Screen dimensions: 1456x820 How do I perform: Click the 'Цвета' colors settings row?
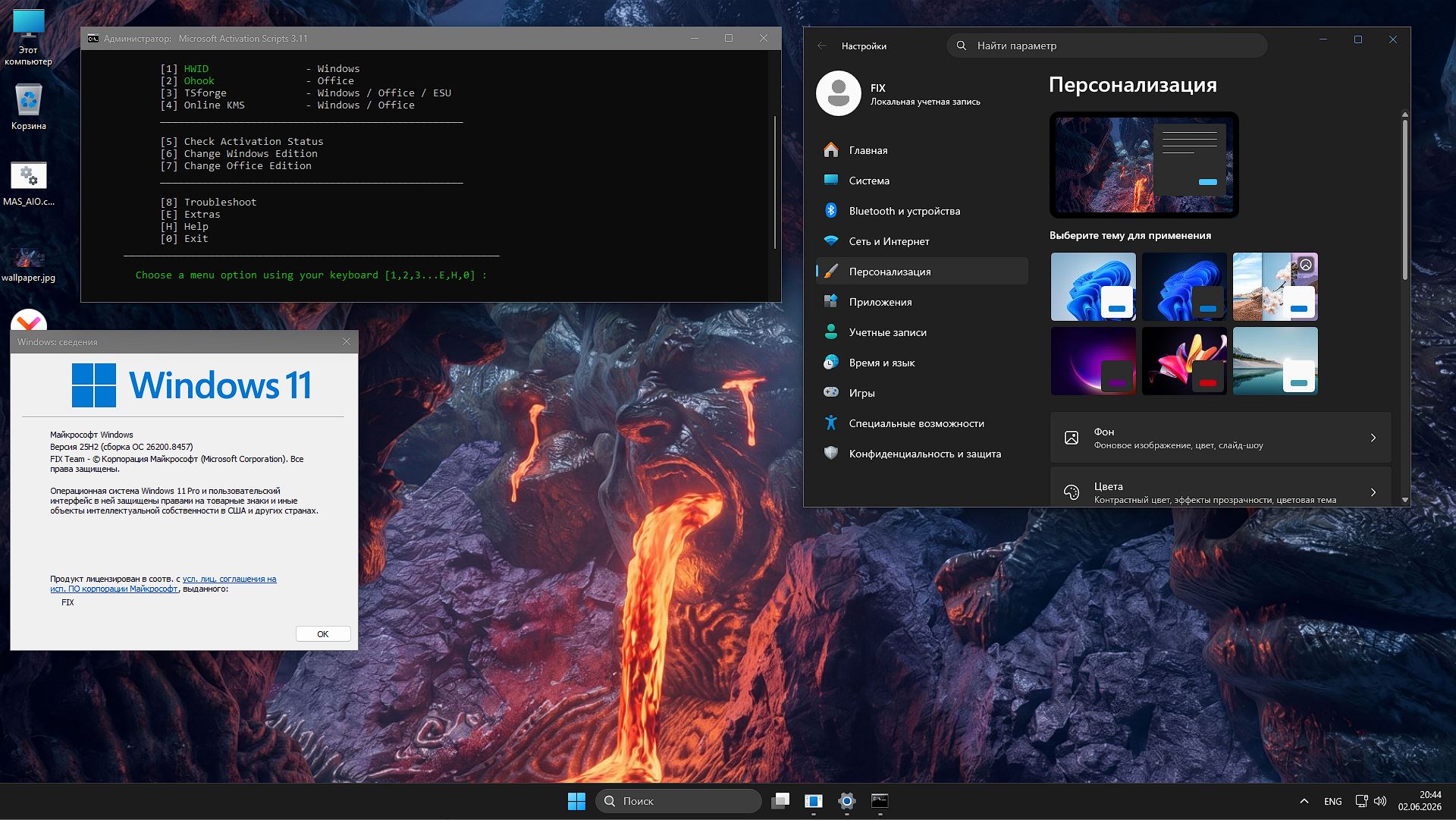(x=1220, y=487)
